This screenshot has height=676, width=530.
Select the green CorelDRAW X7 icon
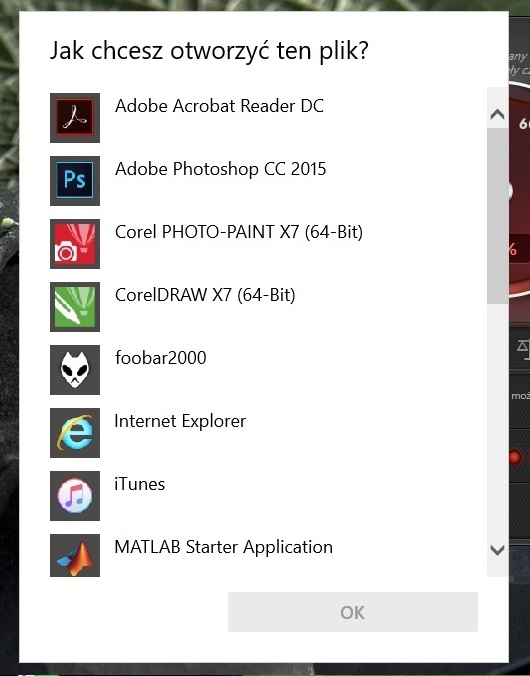click(75, 307)
